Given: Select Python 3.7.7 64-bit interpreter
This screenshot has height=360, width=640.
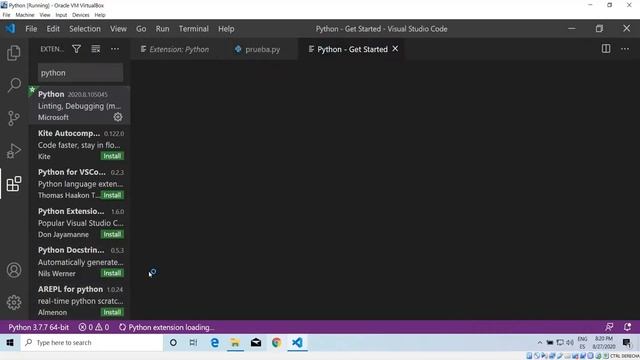Looking at the screenshot, I should pyautogui.click(x=39, y=327).
